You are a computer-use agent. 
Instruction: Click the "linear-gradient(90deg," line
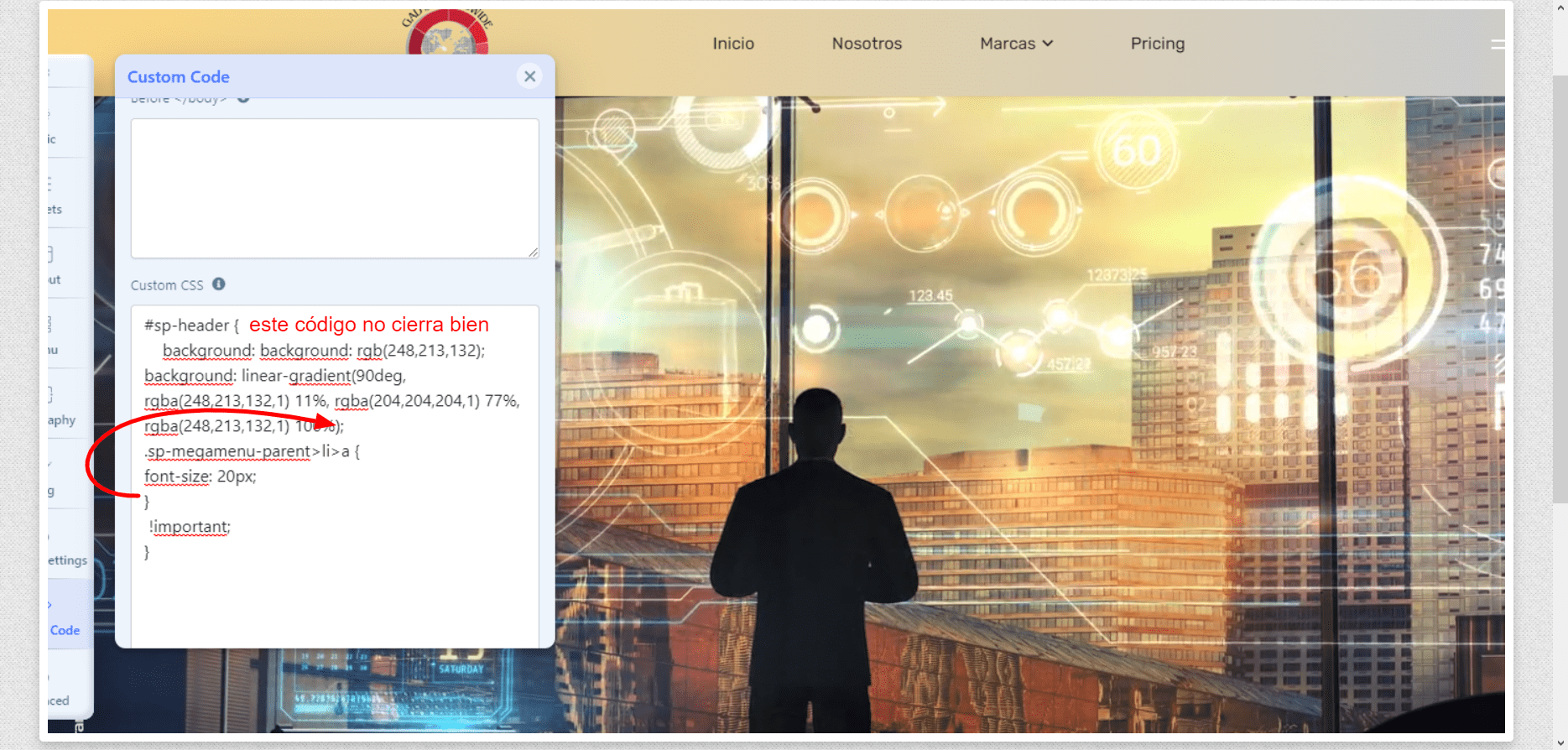tap(275, 376)
